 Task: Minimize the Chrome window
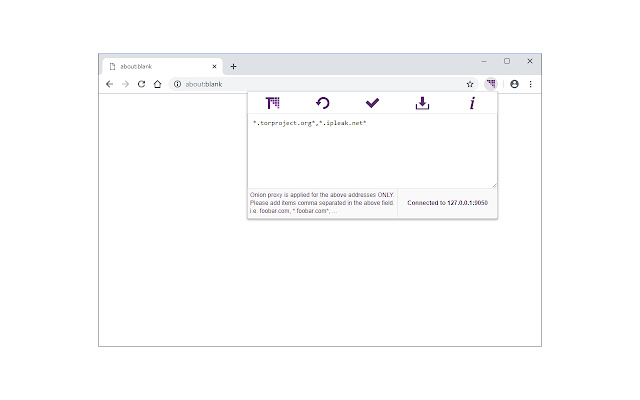click(x=484, y=61)
